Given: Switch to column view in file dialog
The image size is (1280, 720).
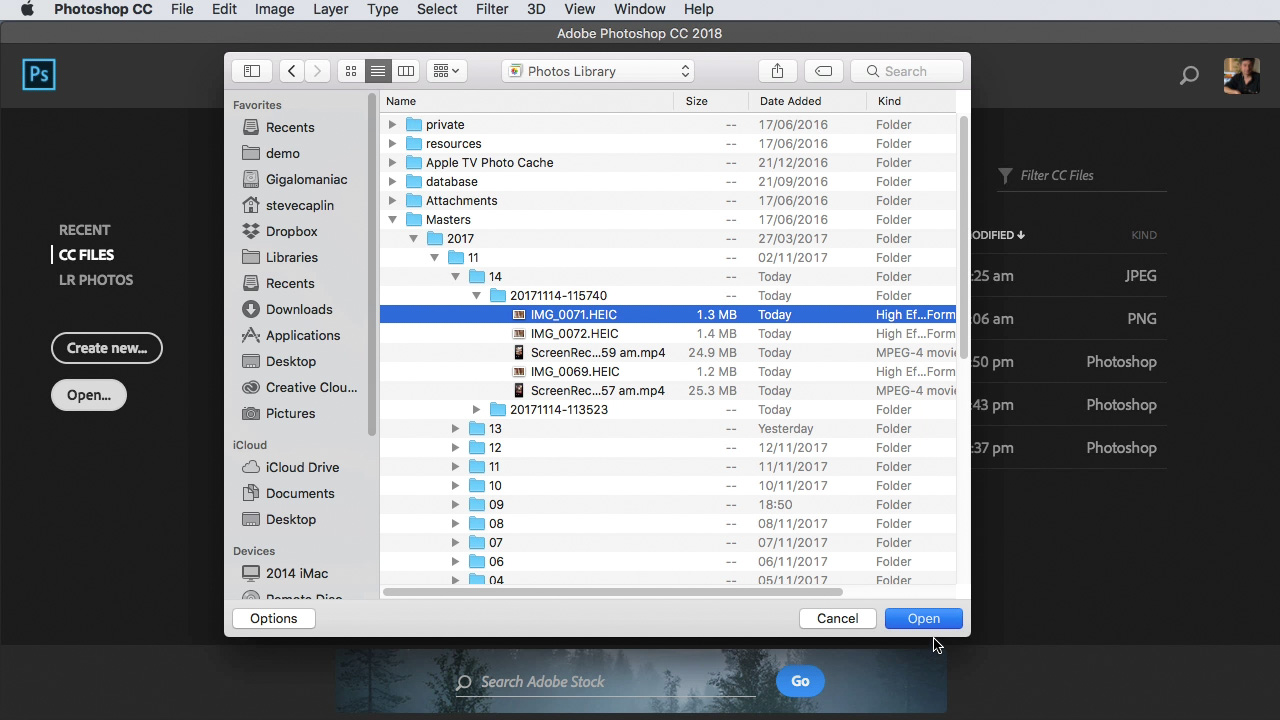Looking at the screenshot, I should [x=405, y=71].
